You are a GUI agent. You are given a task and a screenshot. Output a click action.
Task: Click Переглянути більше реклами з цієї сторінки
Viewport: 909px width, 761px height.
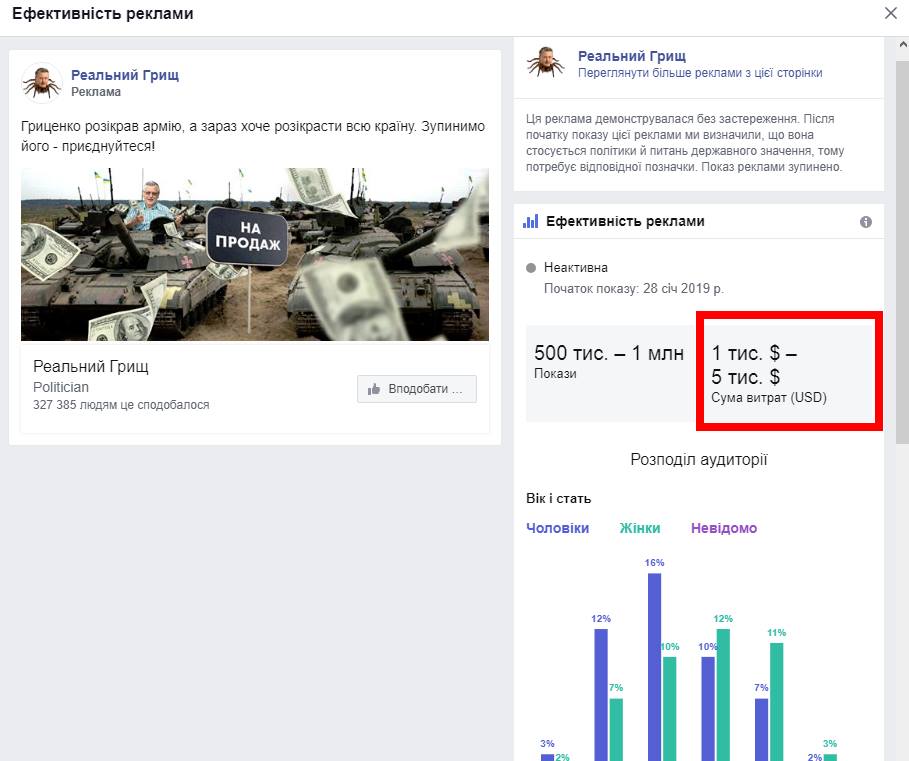[700, 73]
